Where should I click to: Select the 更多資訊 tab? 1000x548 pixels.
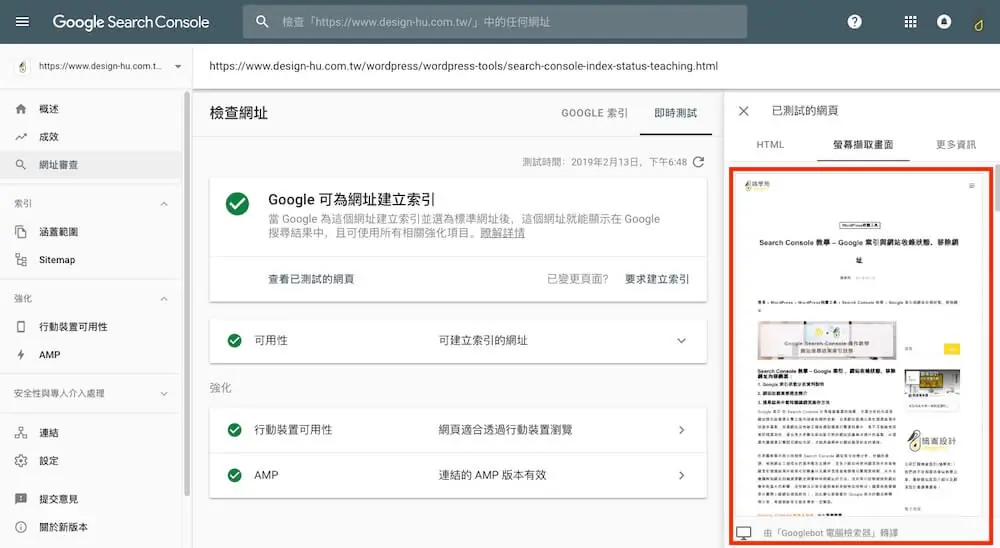[955, 145]
